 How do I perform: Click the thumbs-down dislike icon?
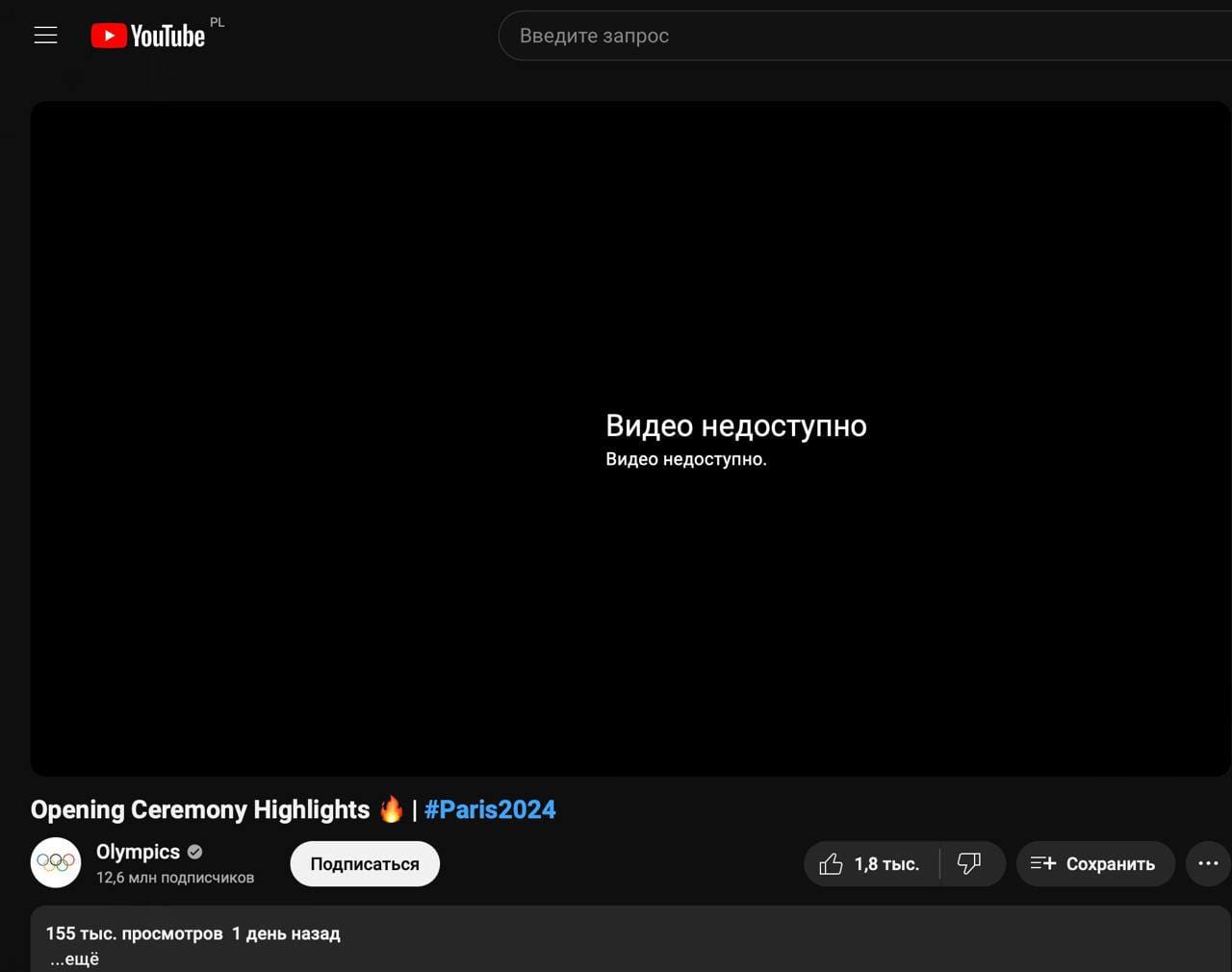969,864
